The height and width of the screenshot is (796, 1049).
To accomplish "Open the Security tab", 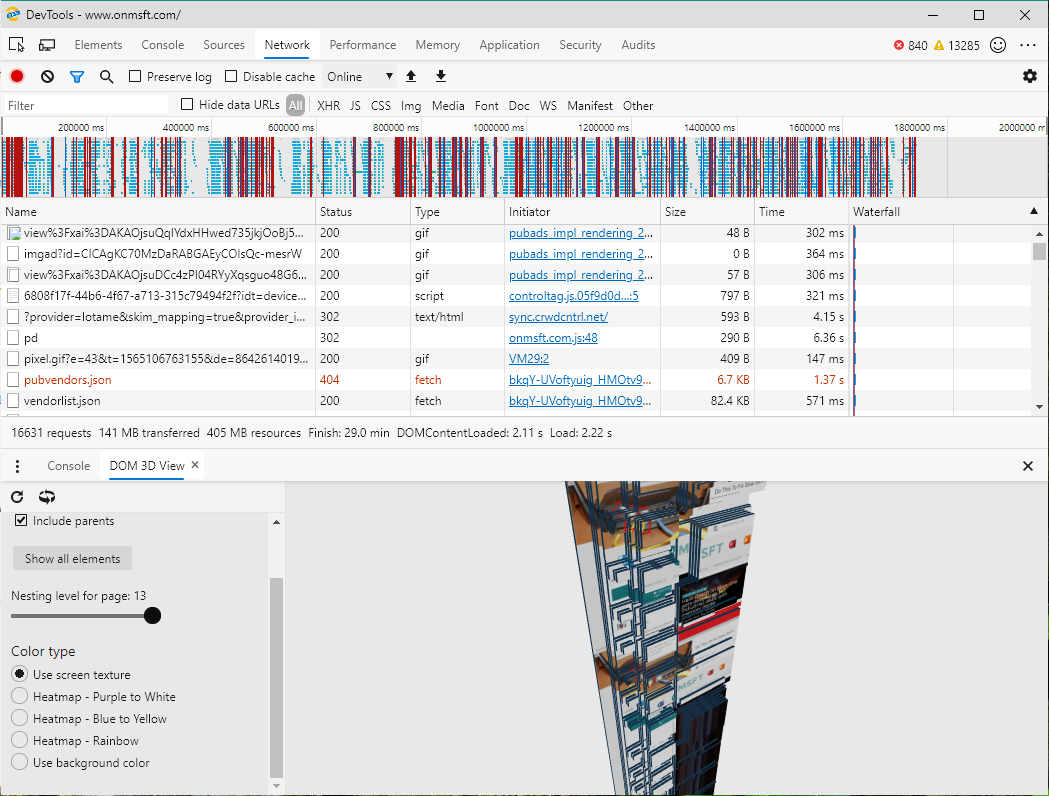I will [x=580, y=45].
